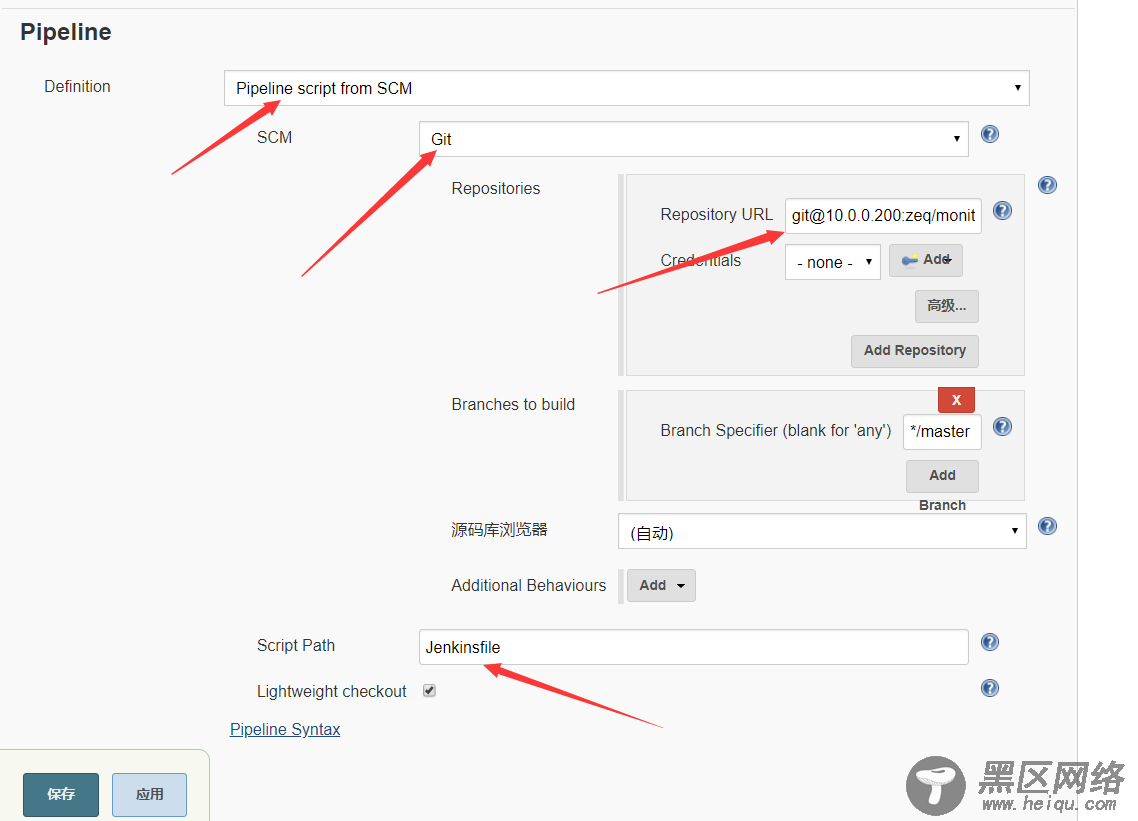Screen dimensions: 1138x821
Task: Click the Branches to build label
Action: pyautogui.click(x=513, y=404)
